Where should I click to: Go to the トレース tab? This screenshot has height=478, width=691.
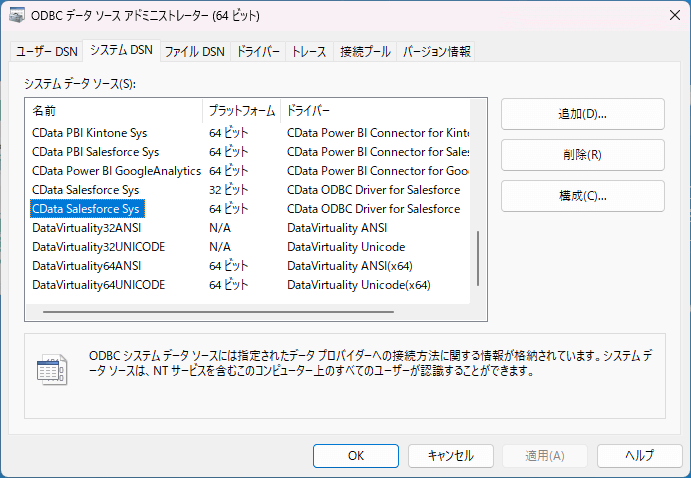[309, 51]
